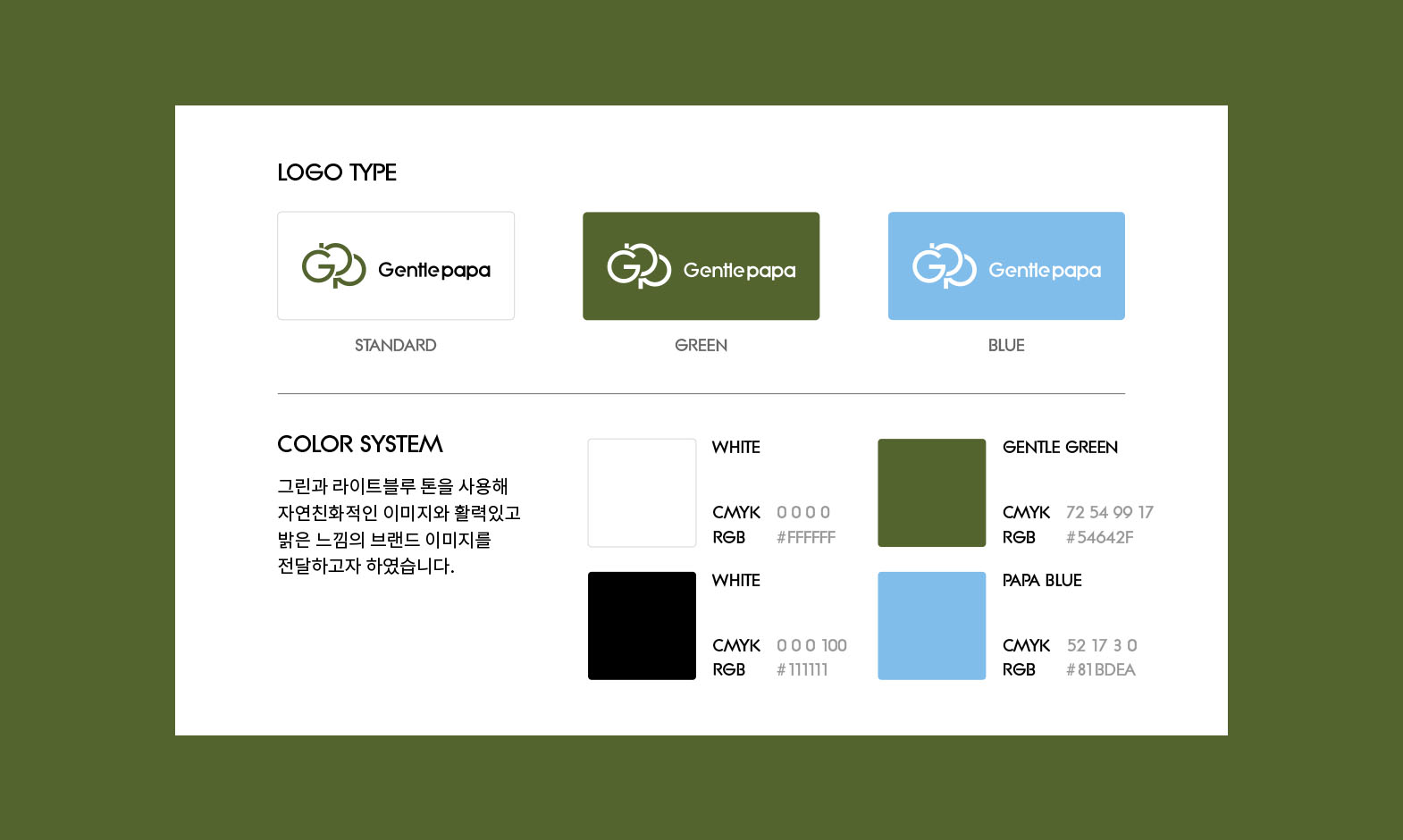Click the GREEN caption under the logo

coord(701,345)
